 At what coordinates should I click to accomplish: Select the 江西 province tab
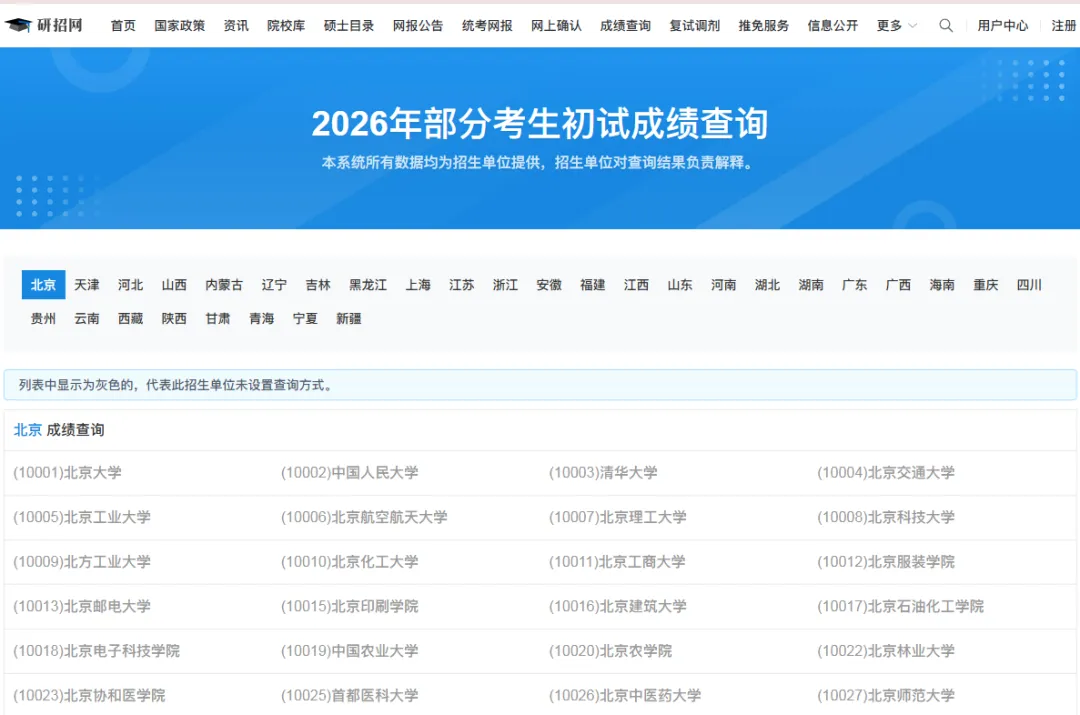click(x=636, y=284)
